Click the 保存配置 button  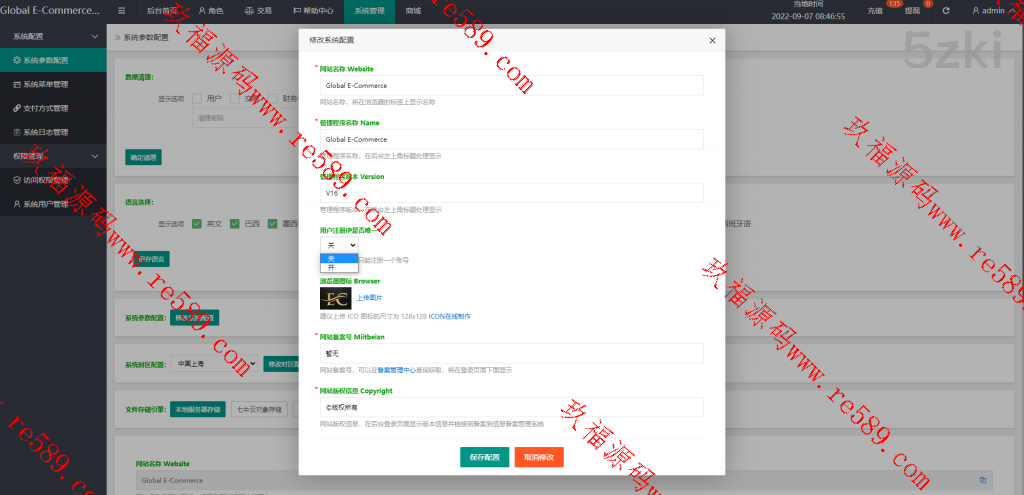(485, 457)
